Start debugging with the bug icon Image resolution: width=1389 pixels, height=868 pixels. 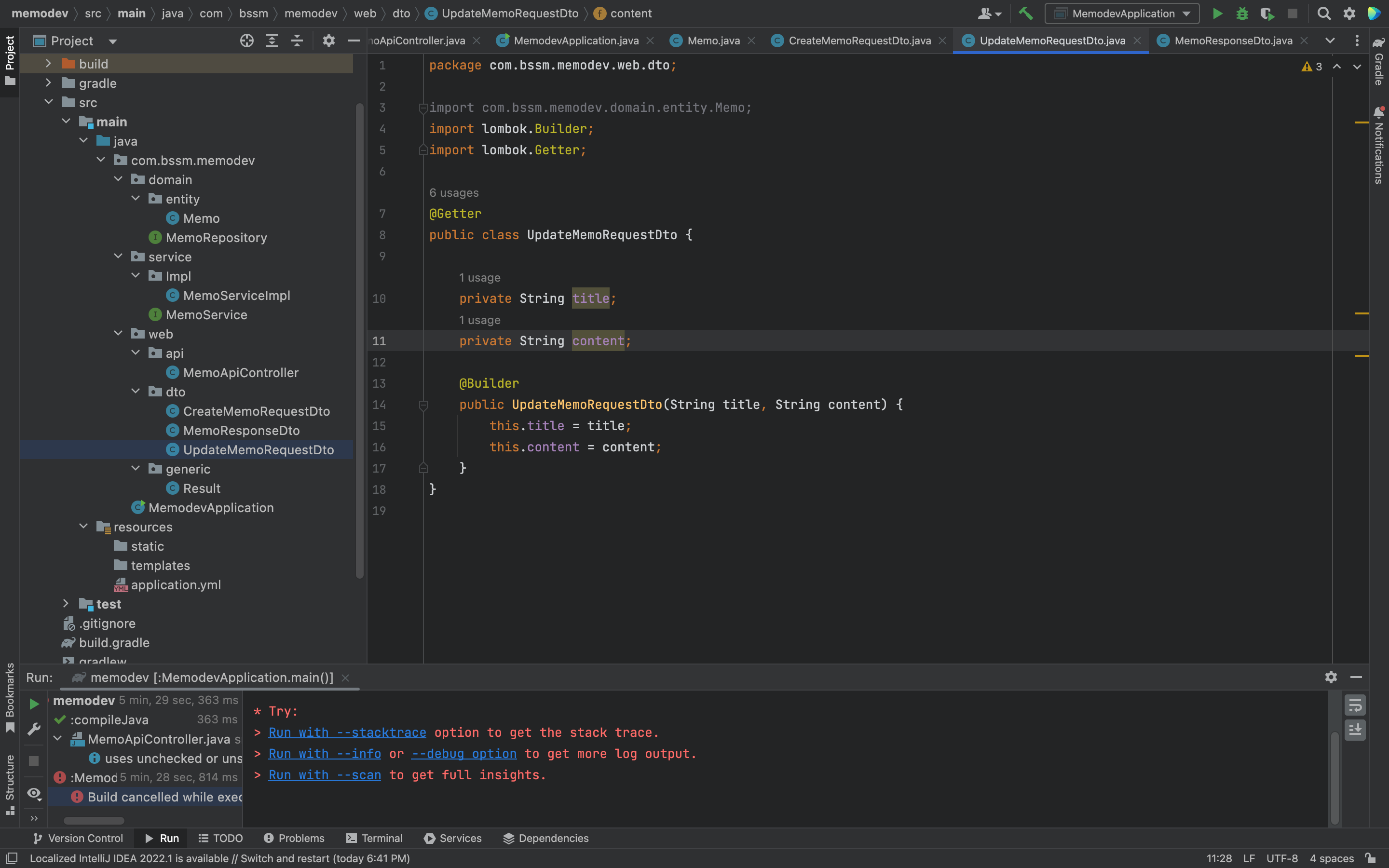coord(1242,13)
